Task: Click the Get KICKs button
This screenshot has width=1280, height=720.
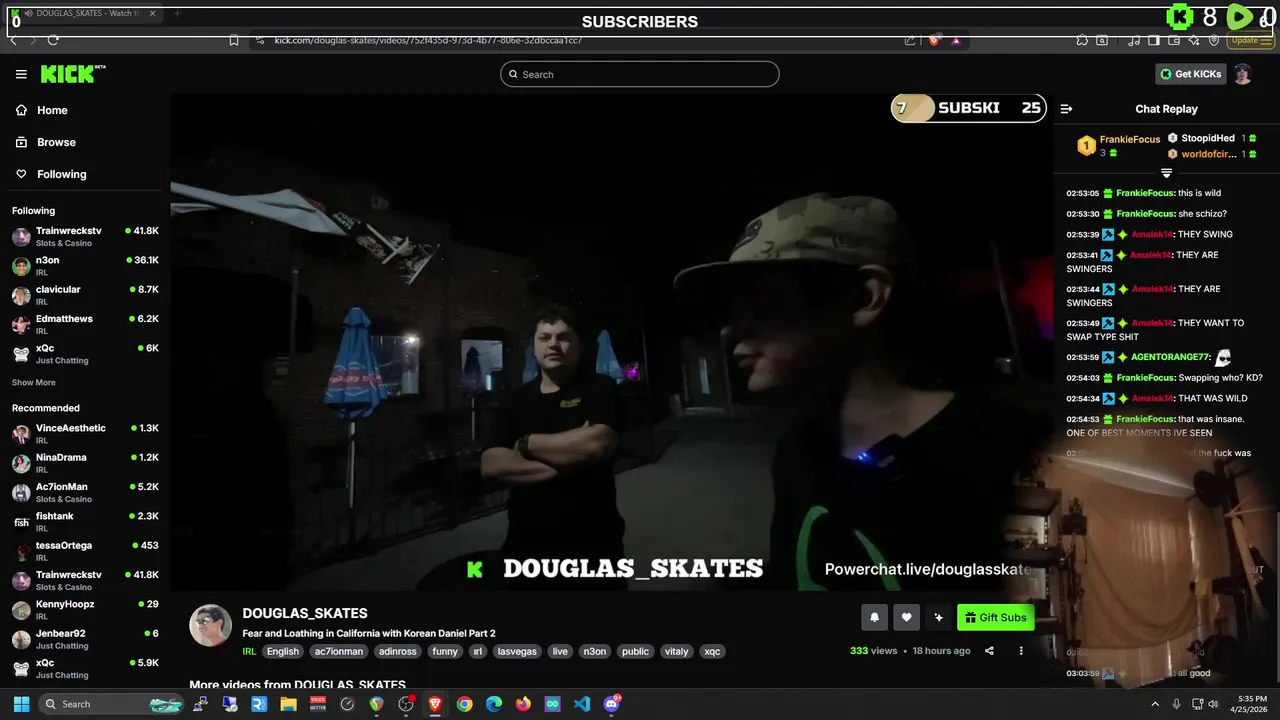Action: pos(1190,74)
